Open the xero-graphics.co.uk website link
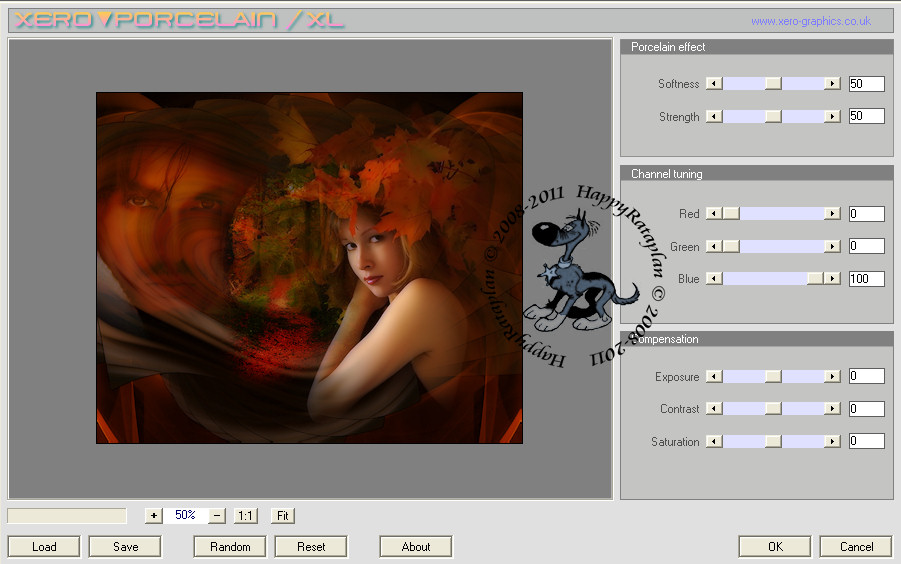901x564 pixels. click(811, 21)
